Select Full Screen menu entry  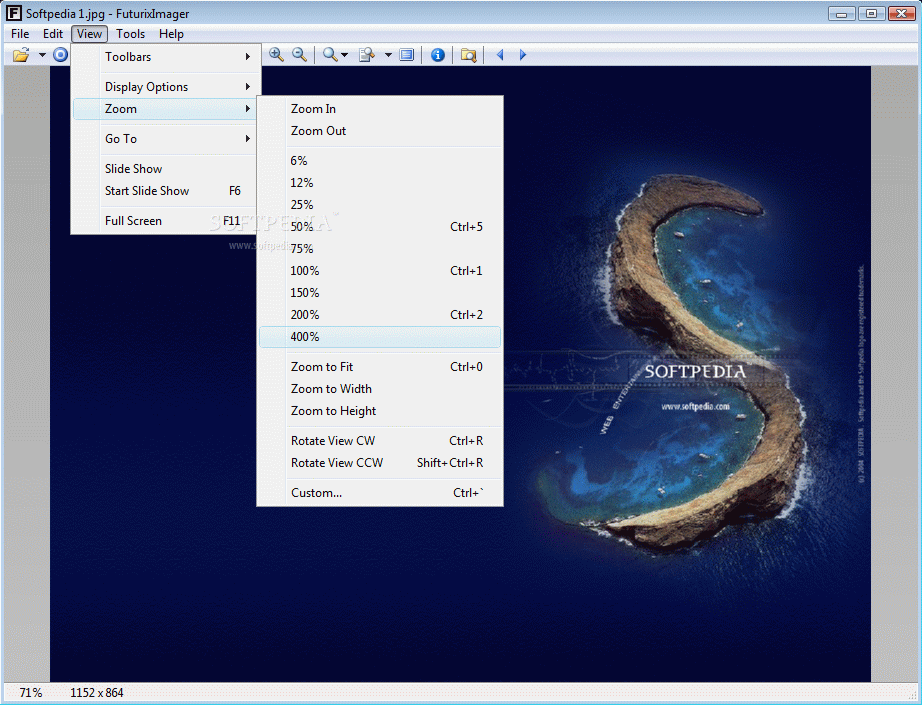pyautogui.click(x=165, y=221)
